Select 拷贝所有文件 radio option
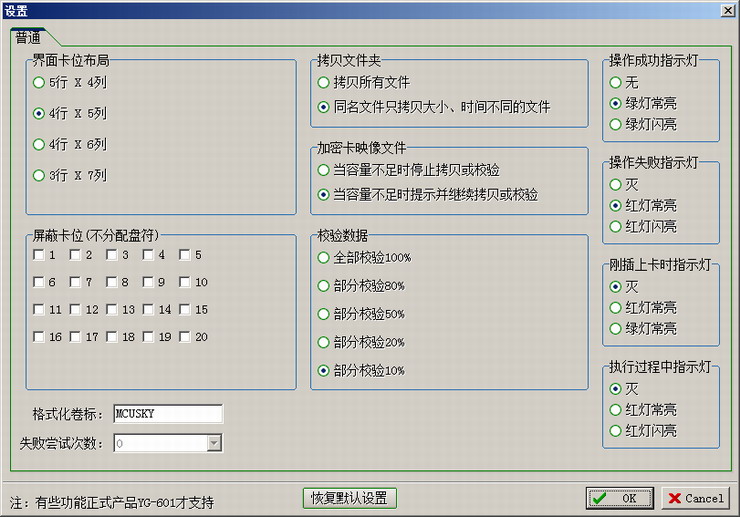The width and height of the screenshot is (740, 517). coord(324,83)
